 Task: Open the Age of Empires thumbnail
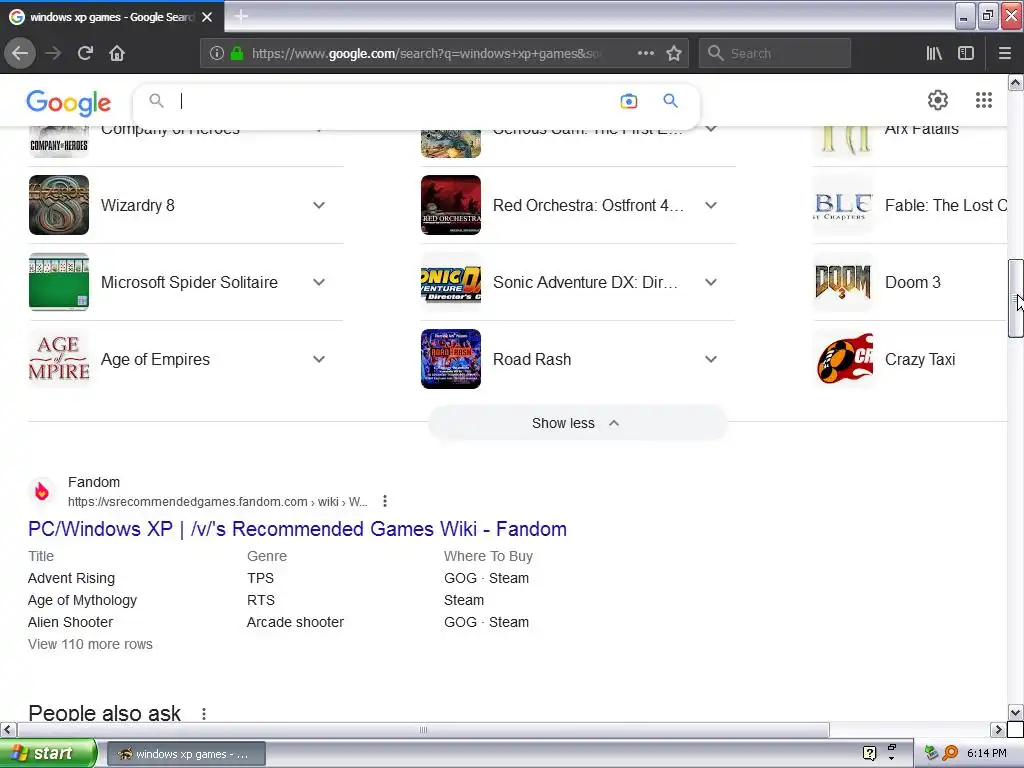[x=59, y=359]
